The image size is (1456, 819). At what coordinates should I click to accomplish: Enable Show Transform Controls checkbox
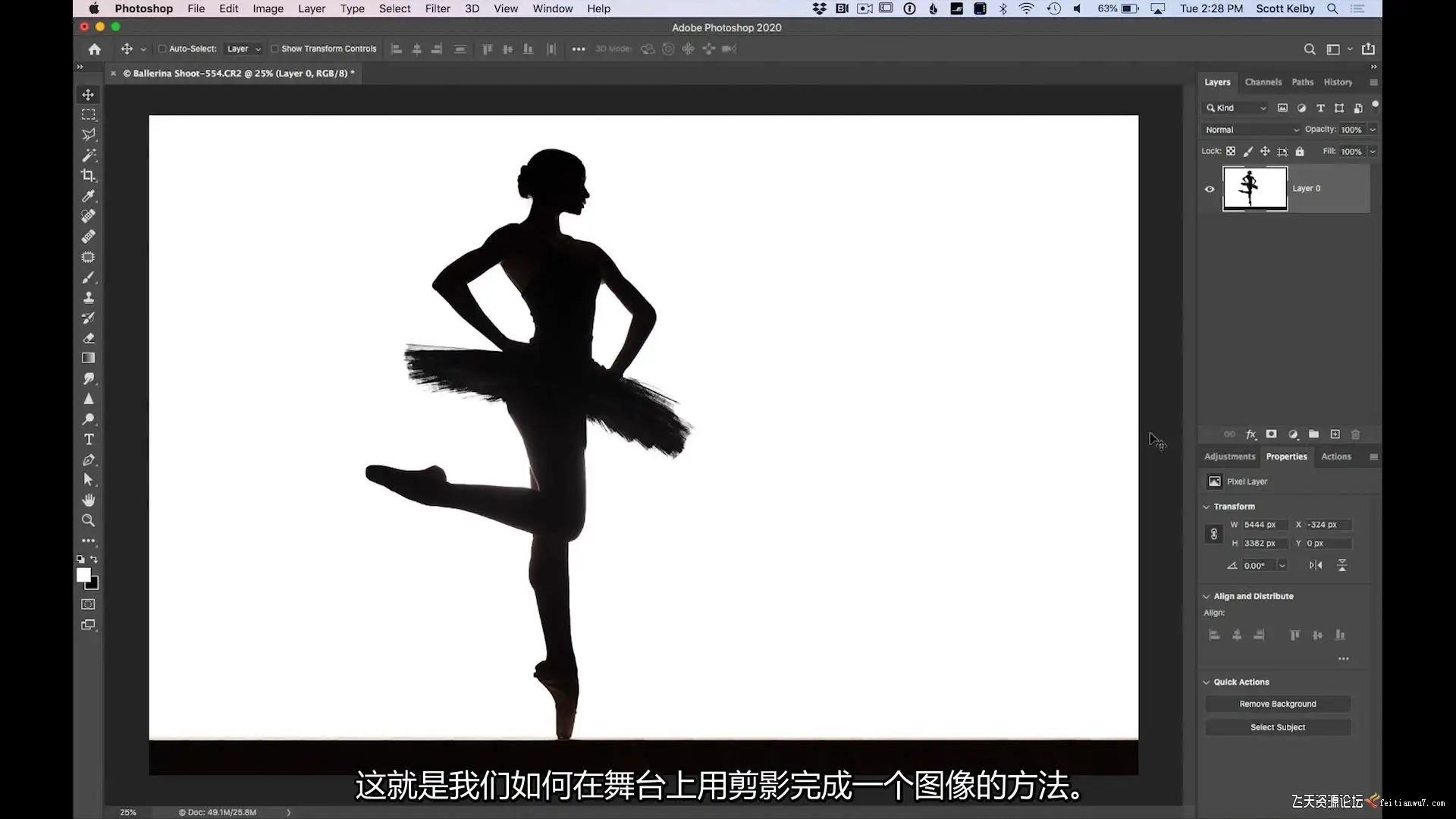275,49
